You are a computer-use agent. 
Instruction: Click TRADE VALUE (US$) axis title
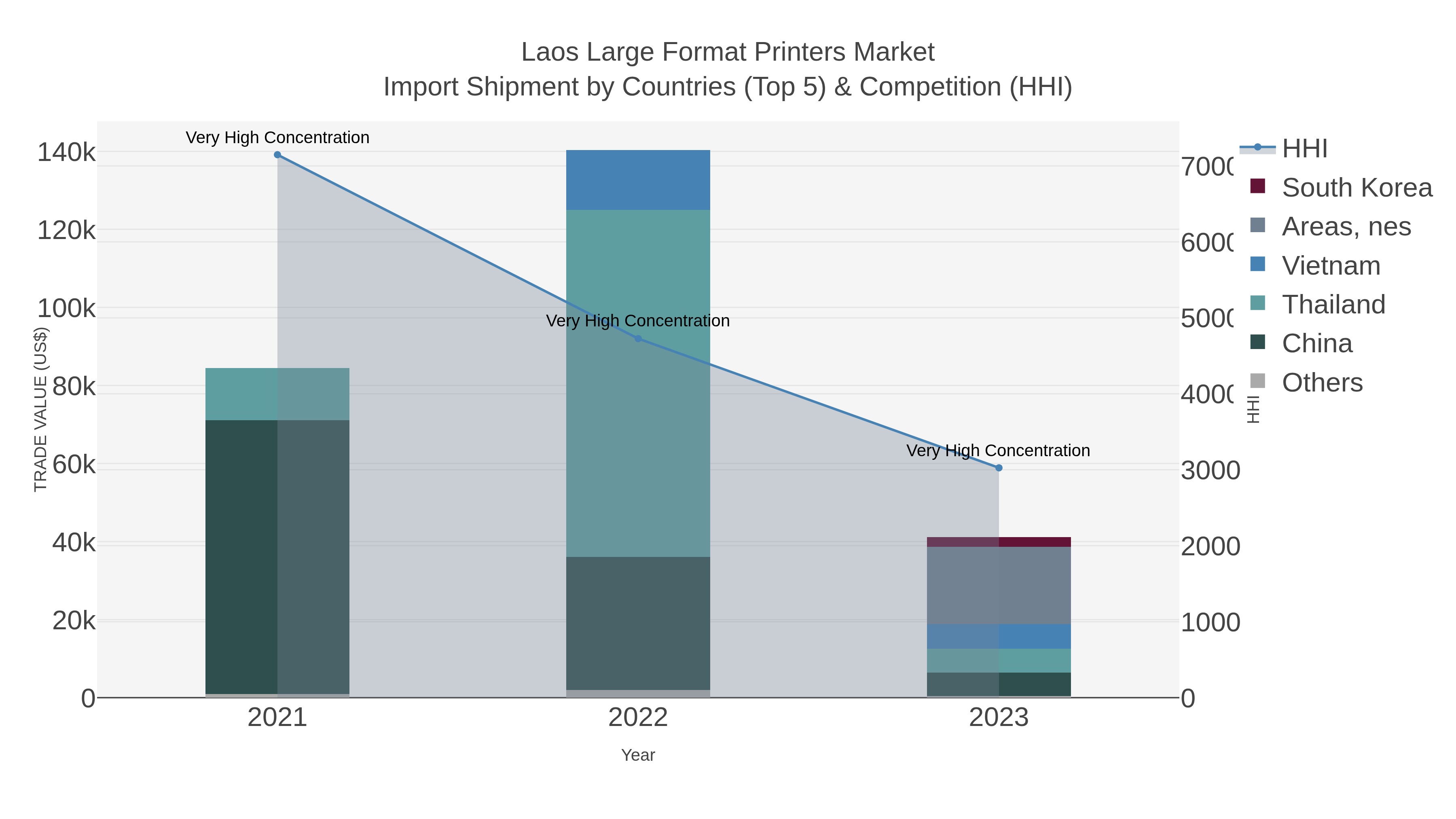41,410
